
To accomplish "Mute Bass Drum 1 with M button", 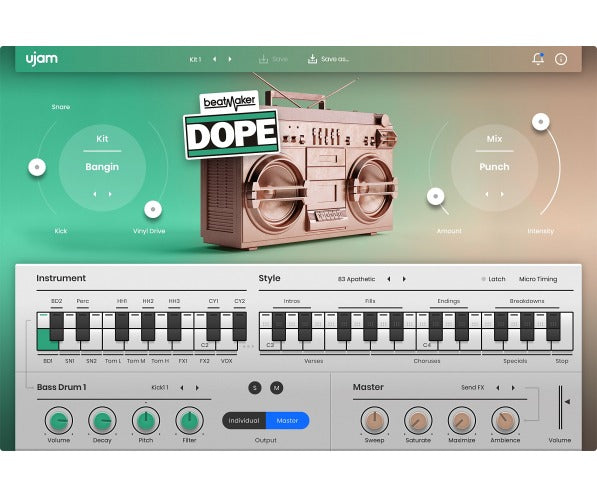I will tap(276, 388).
